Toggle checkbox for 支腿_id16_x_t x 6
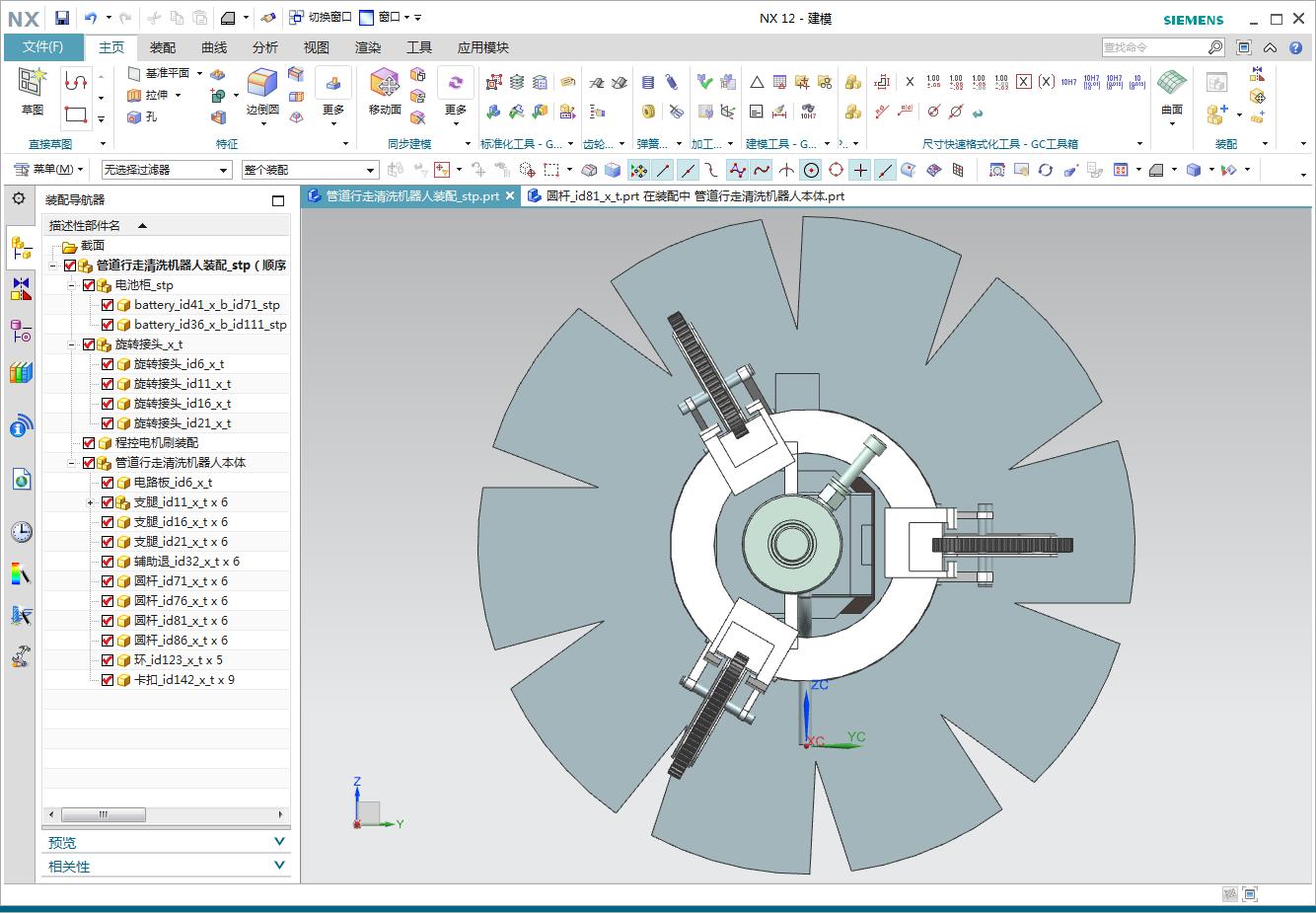The height and width of the screenshot is (913, 1316). 108,522
